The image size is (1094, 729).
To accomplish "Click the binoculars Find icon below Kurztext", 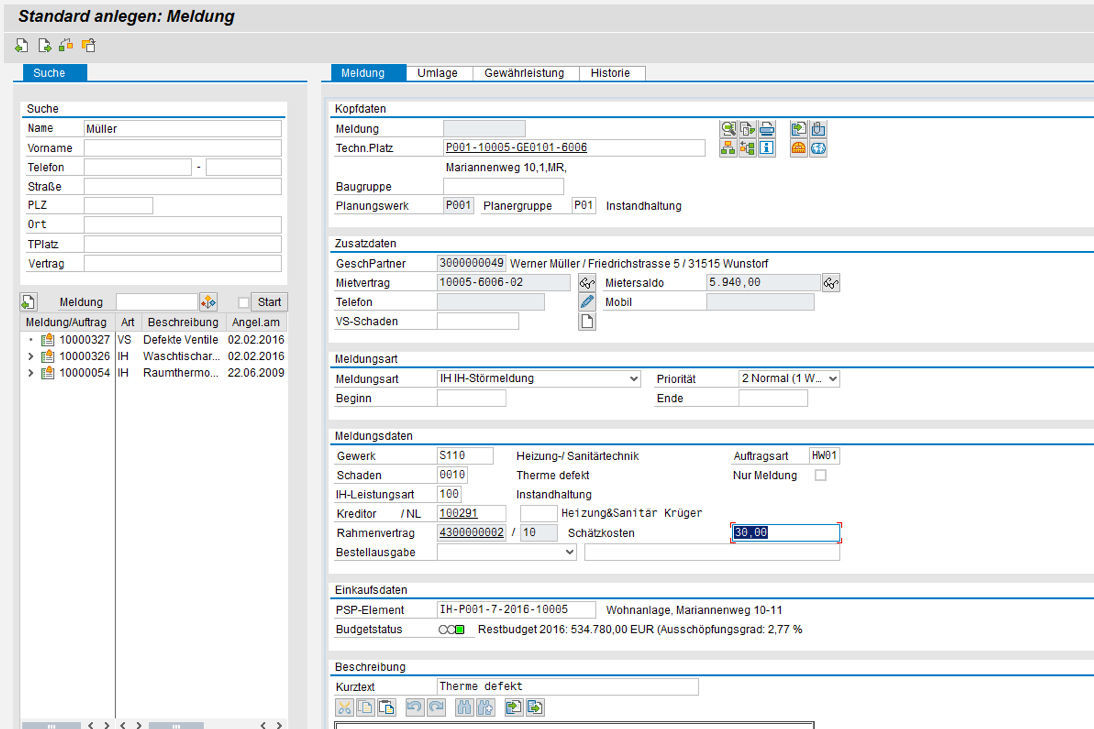I will tap(463, 707).
